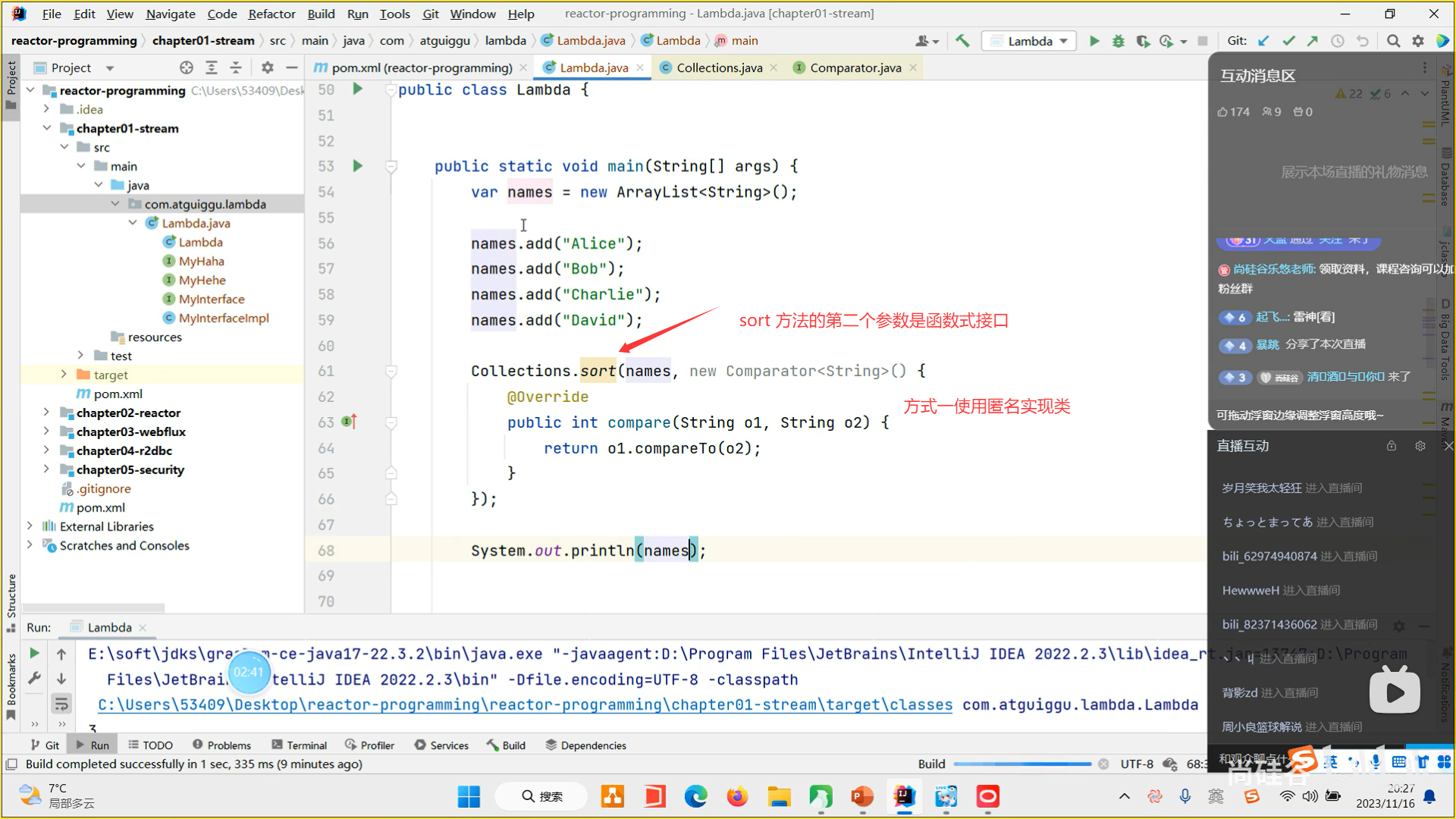Image resolution: width=1456 pixels, height=819 pixels.
Task: Click the Build progress bar in status bar
Action: (x=1021, y=764)
